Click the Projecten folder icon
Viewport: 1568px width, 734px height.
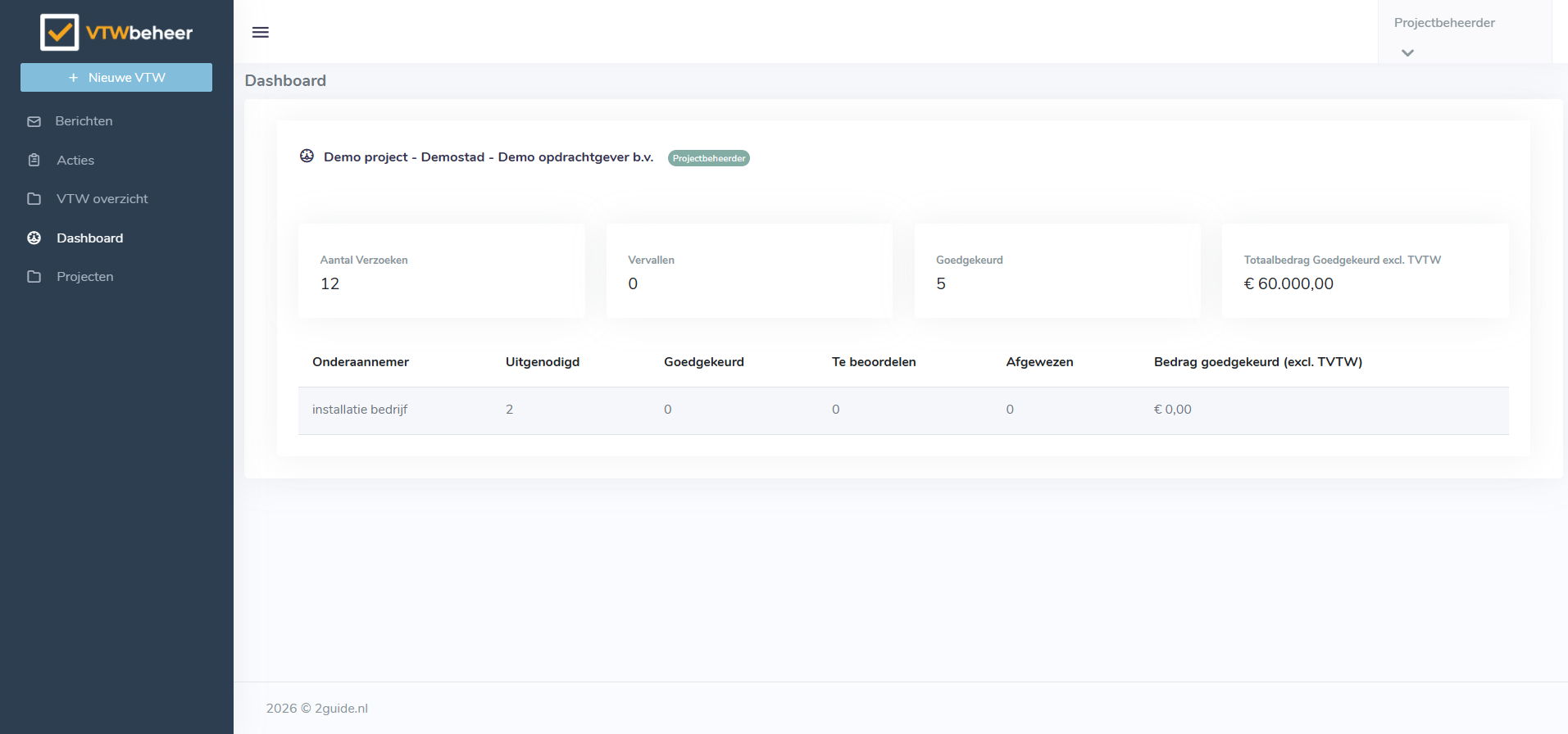point(34,277)
